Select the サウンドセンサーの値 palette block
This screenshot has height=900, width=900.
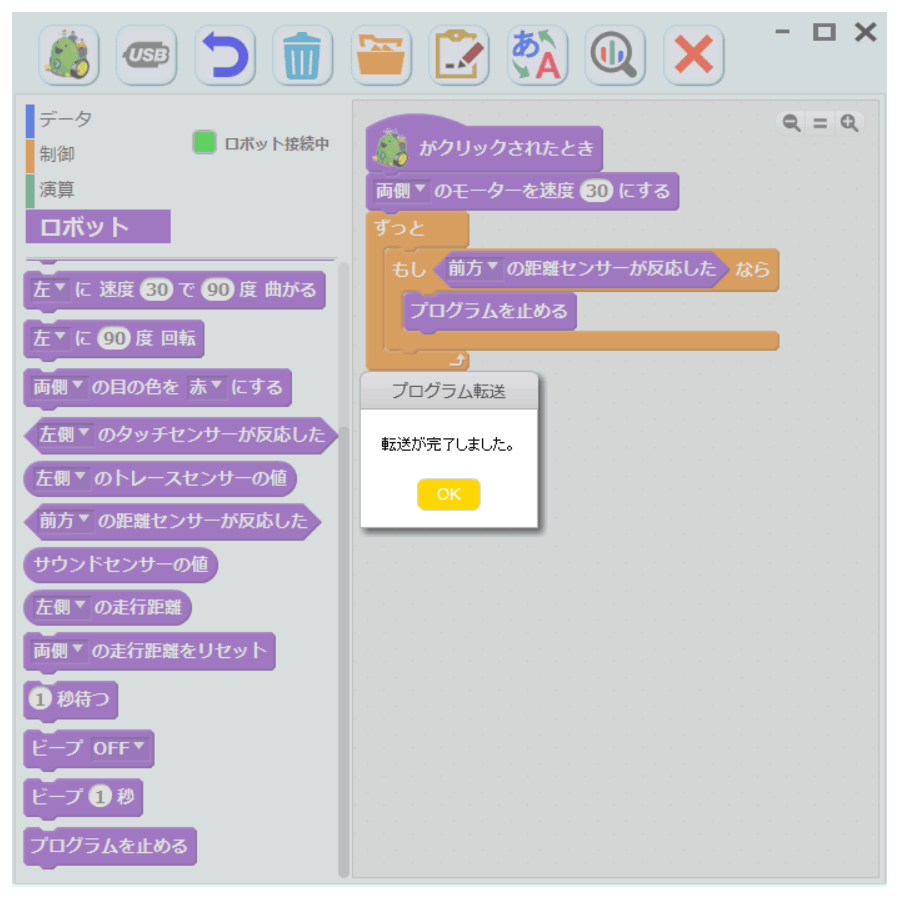[121, 565]
